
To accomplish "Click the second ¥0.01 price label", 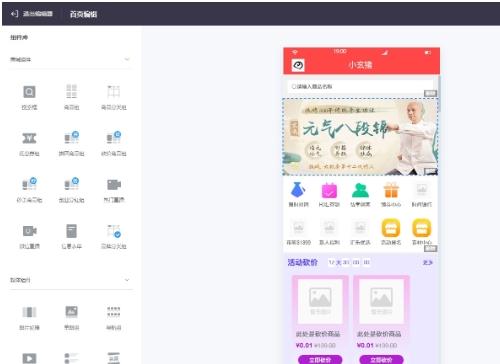I will point(365,345).
